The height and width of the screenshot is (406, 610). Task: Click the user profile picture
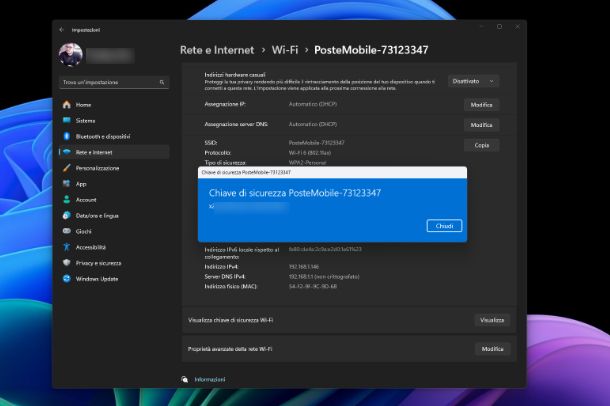pyautogui.click(x=71, y=54)
